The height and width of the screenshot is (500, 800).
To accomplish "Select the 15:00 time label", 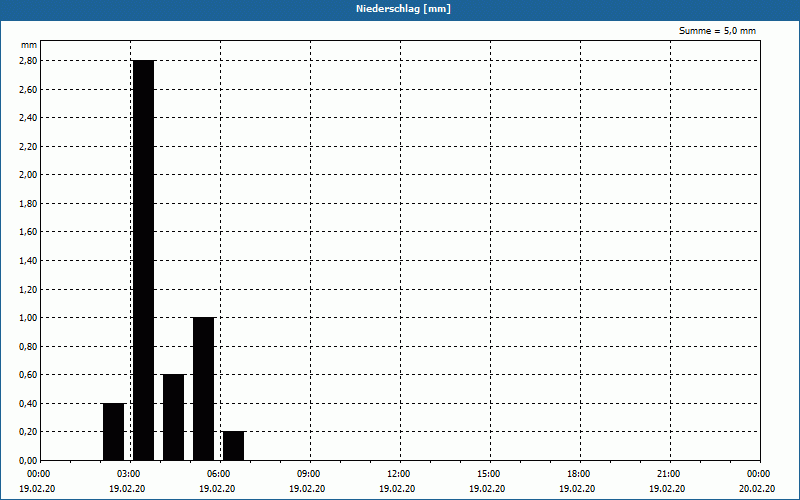I will tap(488, 474).
